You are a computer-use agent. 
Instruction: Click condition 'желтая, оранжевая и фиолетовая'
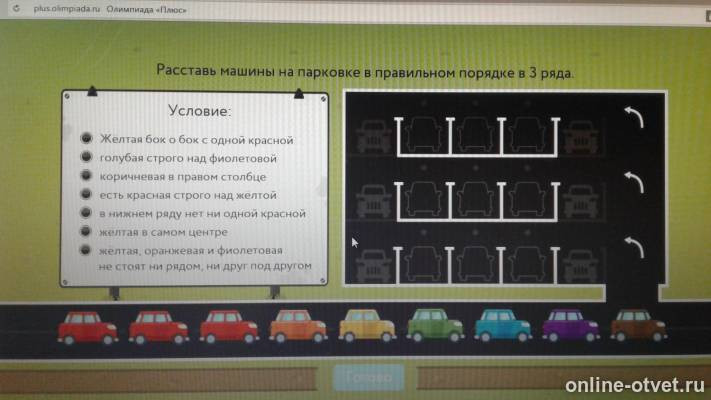point(190,250)
